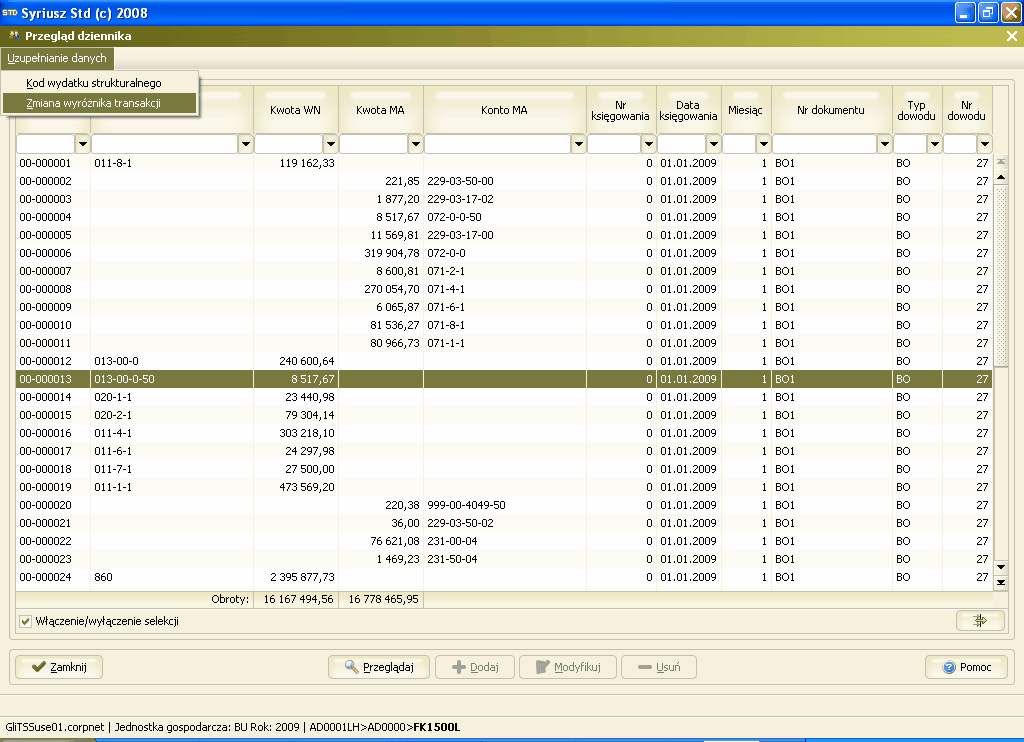Screen dimensions: 1024x742
Task: Sort by the Kwota WN column header
Action: coord(296,110)
